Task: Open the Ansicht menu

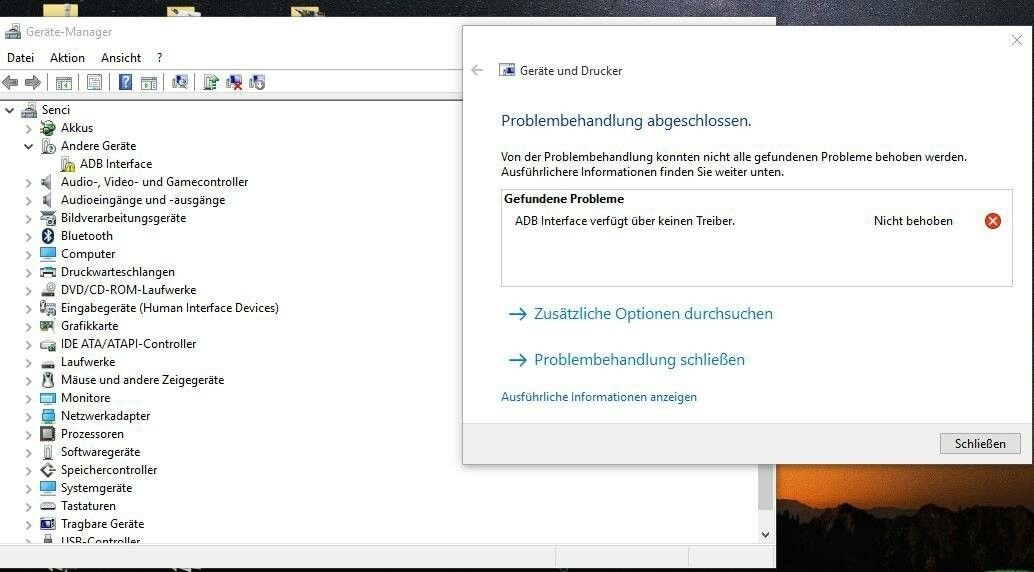Action: 121,57
